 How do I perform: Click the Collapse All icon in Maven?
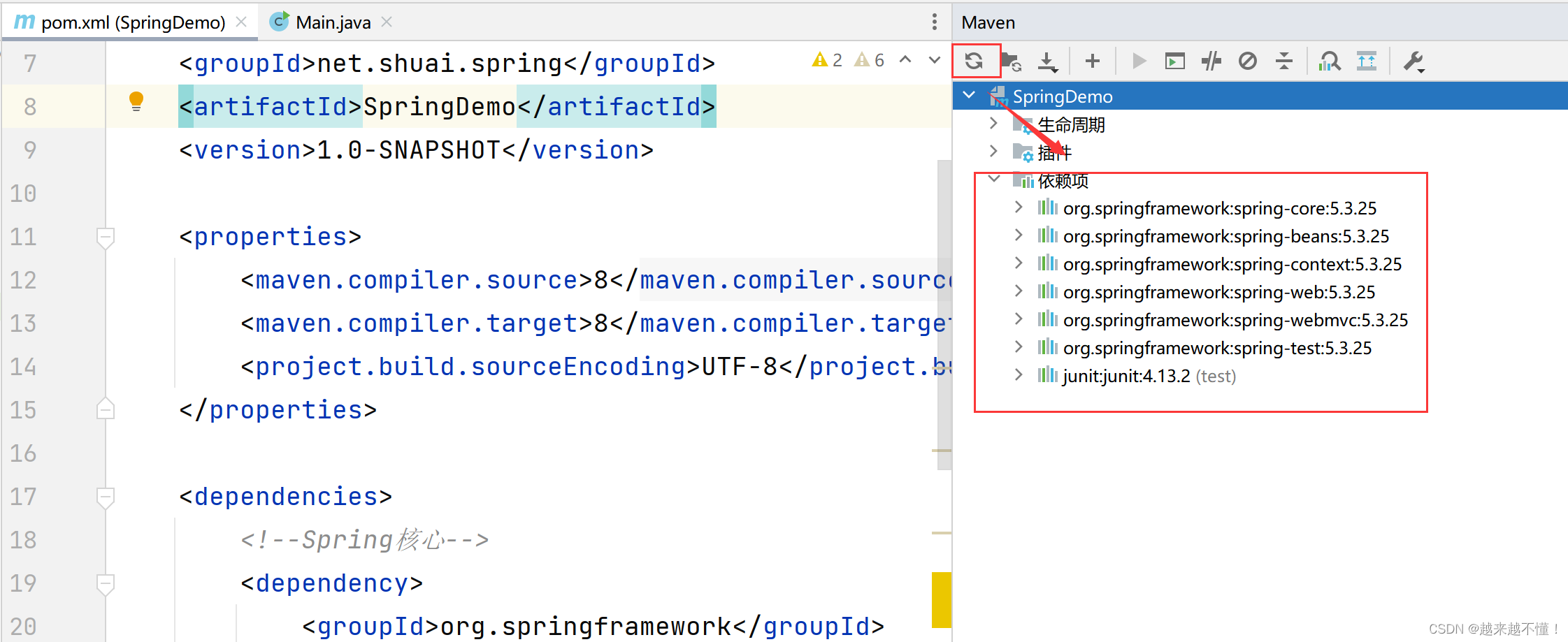(1284, 61)
